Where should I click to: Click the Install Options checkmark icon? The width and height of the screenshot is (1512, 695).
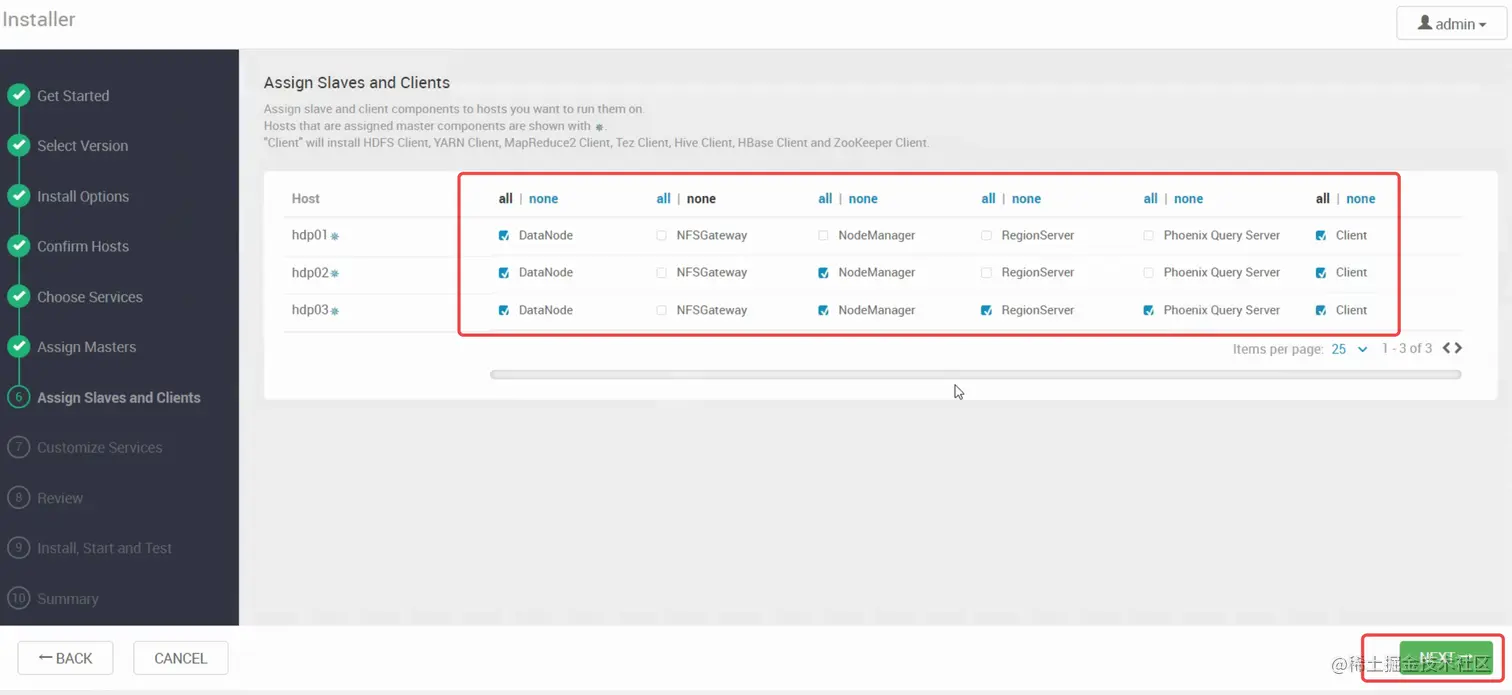(x=19, y=196)
